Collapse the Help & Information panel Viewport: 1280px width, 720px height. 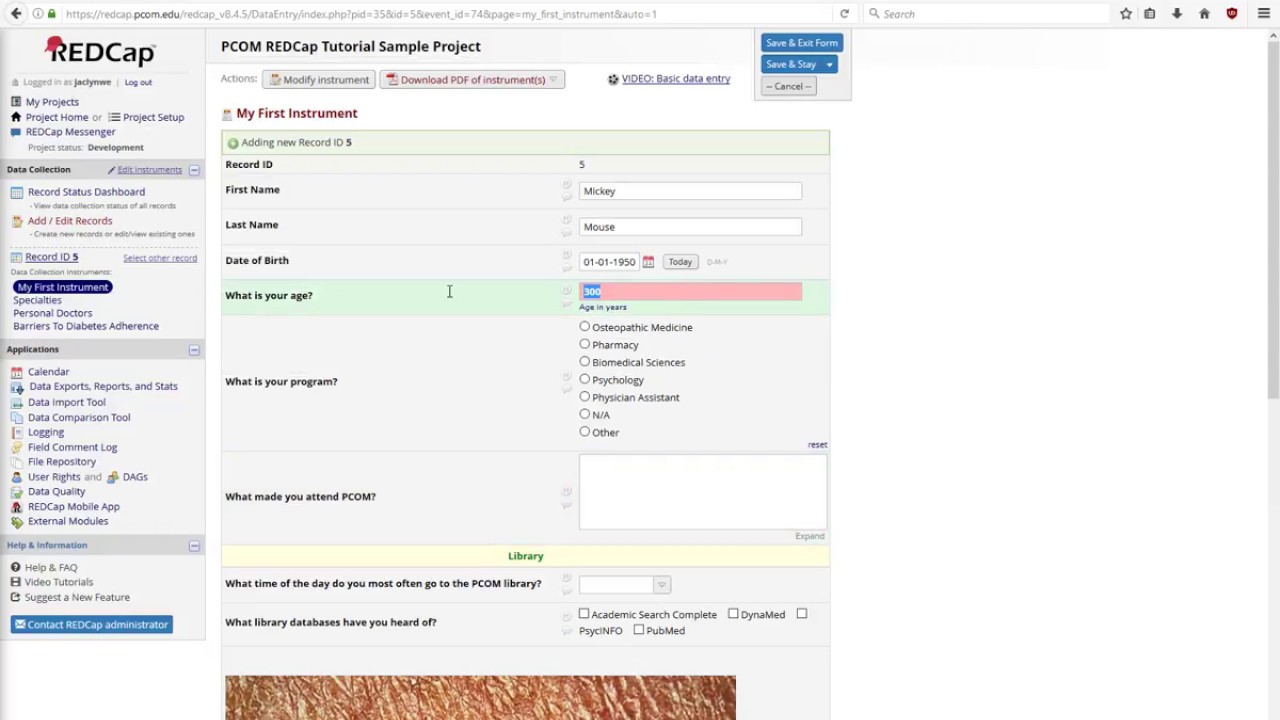click(194, 546)
